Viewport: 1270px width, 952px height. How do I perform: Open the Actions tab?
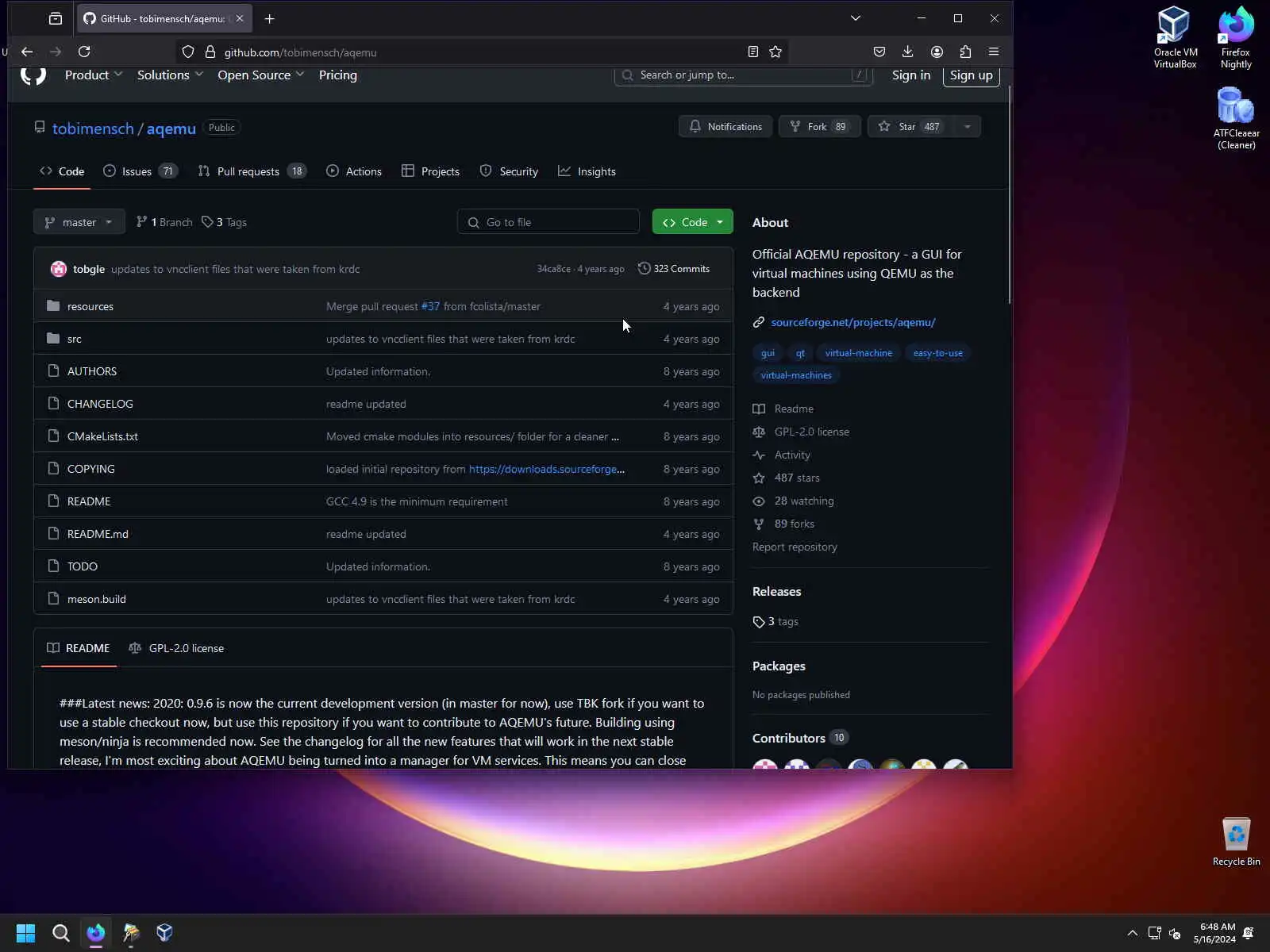pos(354,171)
